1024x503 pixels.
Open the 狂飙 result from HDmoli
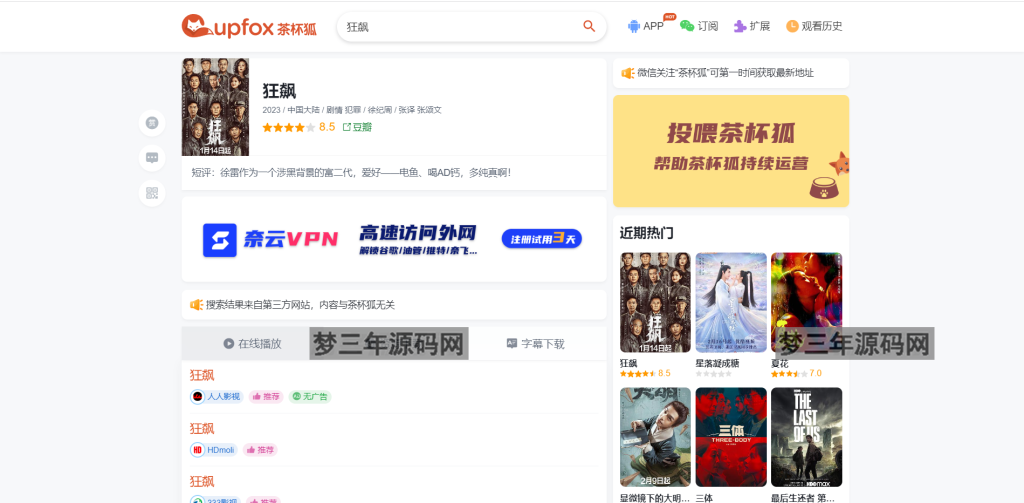click(202, 429)
